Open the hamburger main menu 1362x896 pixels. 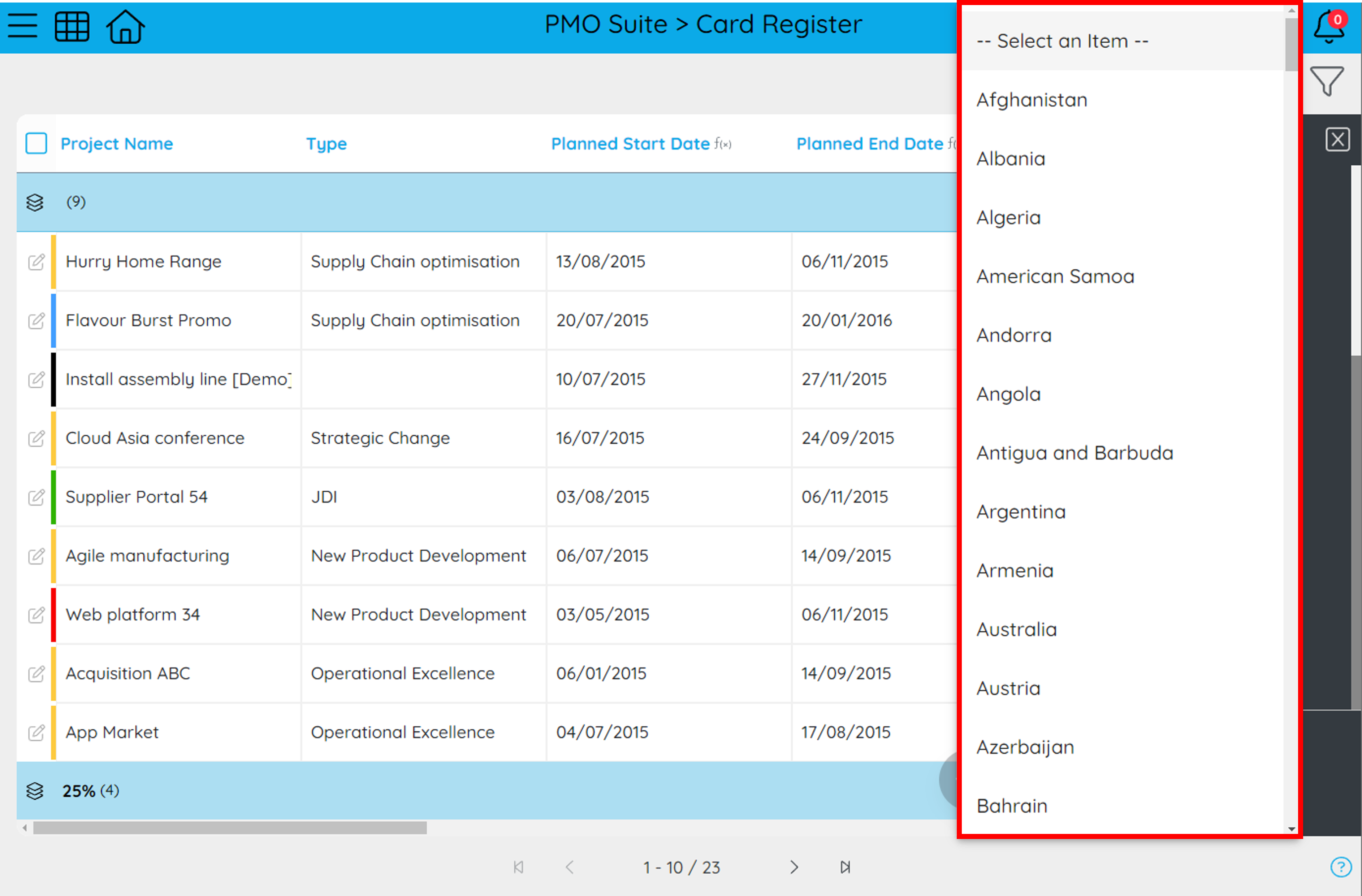(x=22, y=26)
